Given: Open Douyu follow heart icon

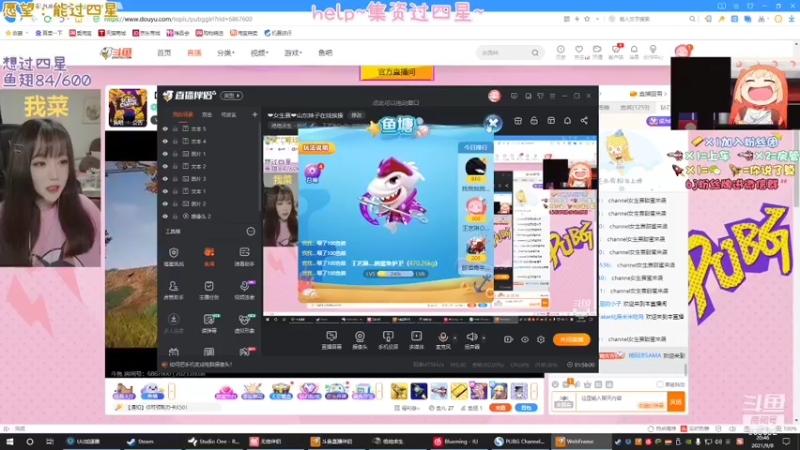Looking at the screenshot, I should point(579,52).
